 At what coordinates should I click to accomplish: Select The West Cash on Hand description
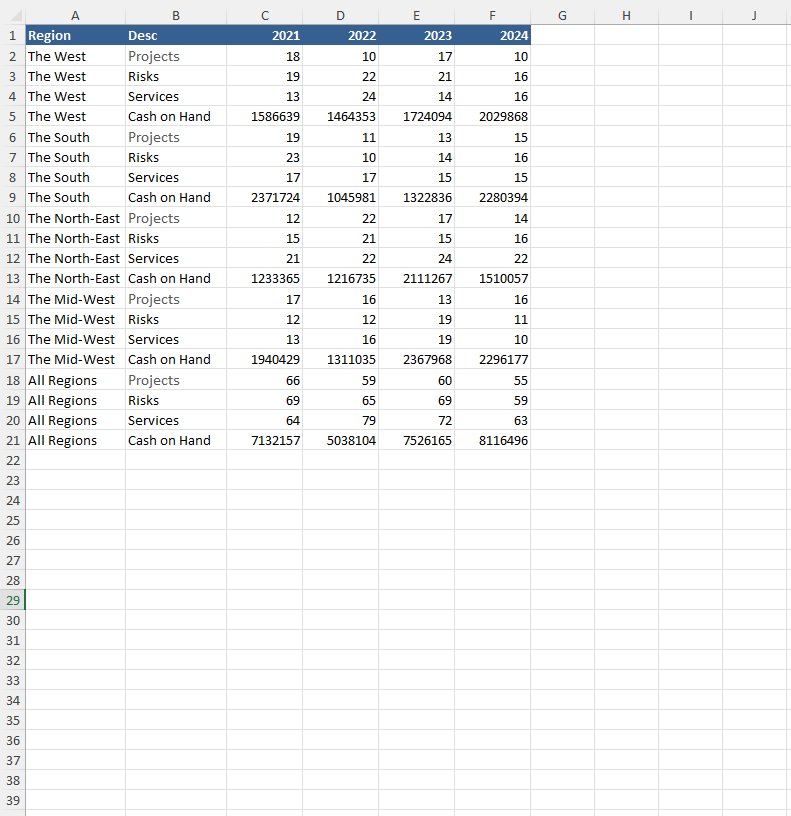[x=176, y=117]
